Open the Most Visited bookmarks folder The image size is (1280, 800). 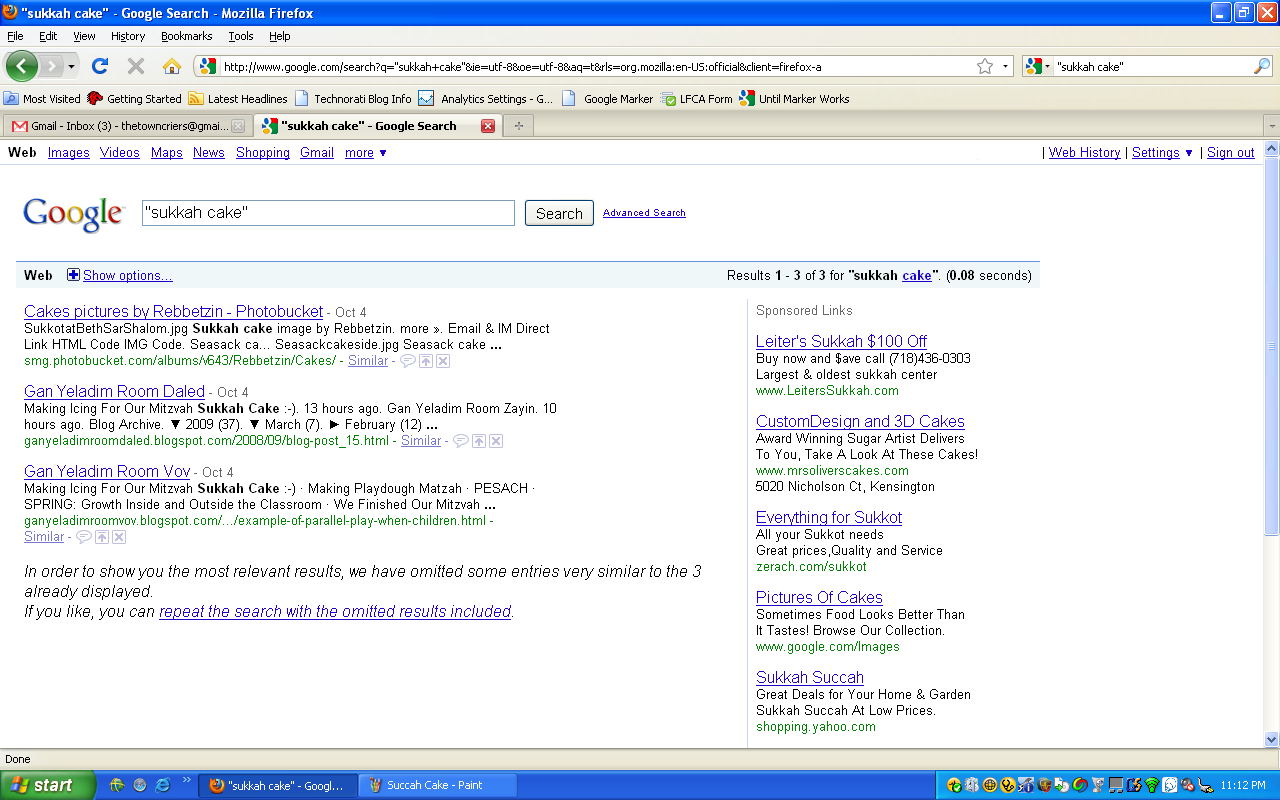pyautogui.click(x=42, y=99)
